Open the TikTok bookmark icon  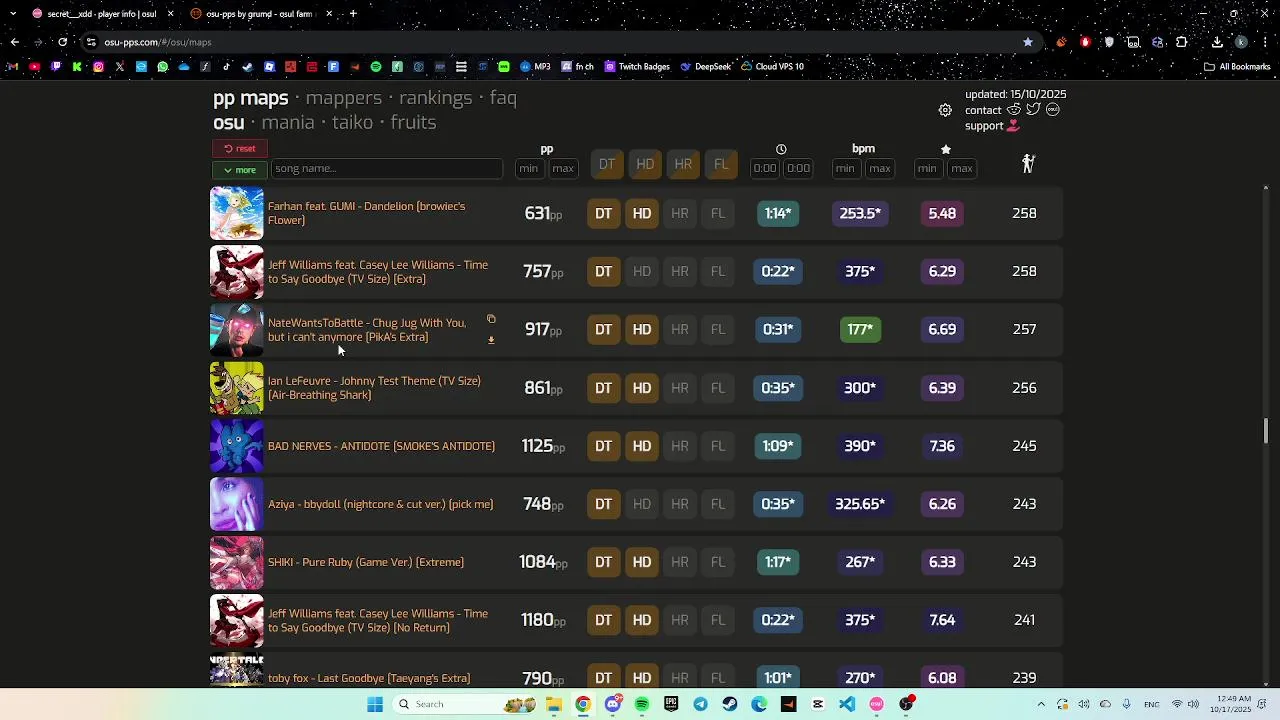[226, 67]
